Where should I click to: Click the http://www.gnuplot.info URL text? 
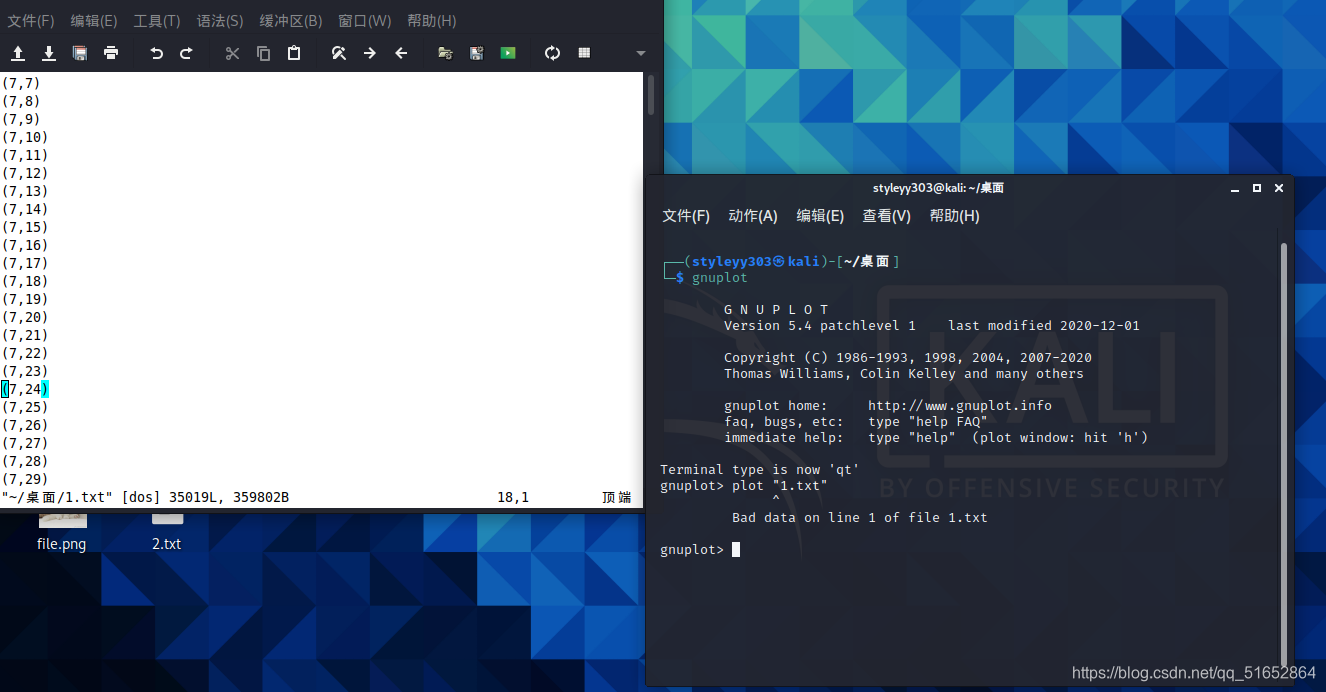coord(960,405)
